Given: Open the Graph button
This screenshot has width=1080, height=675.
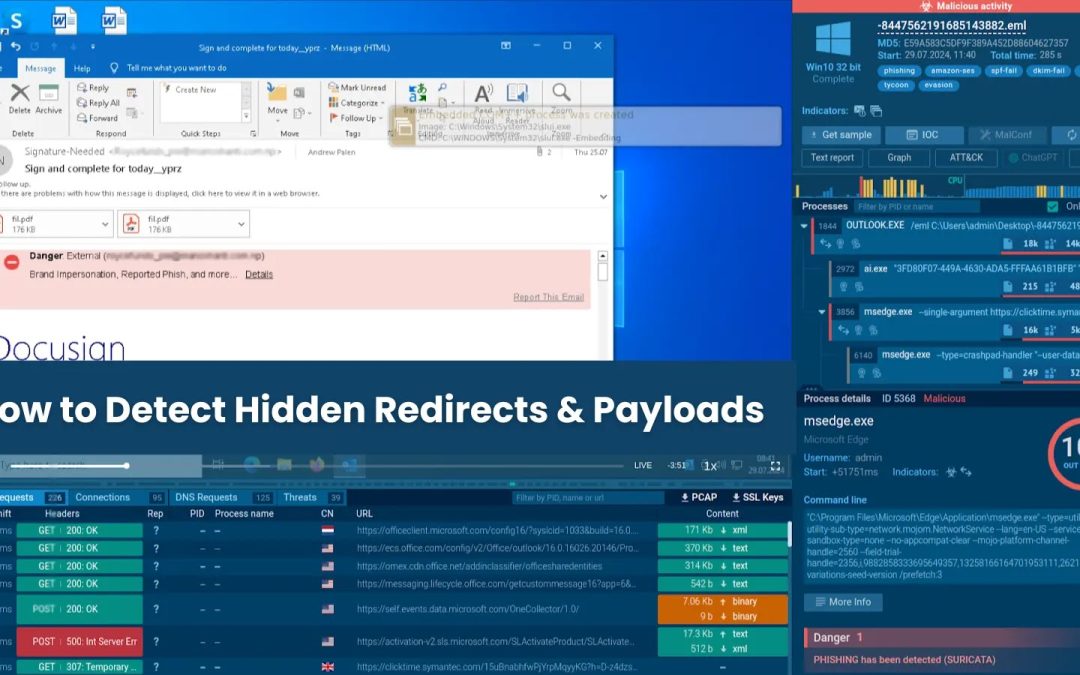Looking at the screenshot, I should click(x=899, y=158).
